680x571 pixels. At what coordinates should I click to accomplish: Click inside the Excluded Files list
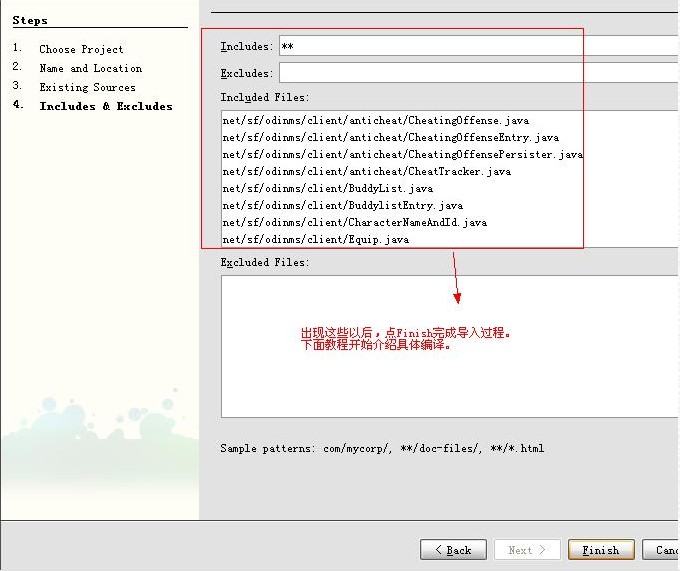(x=450, y=347)
